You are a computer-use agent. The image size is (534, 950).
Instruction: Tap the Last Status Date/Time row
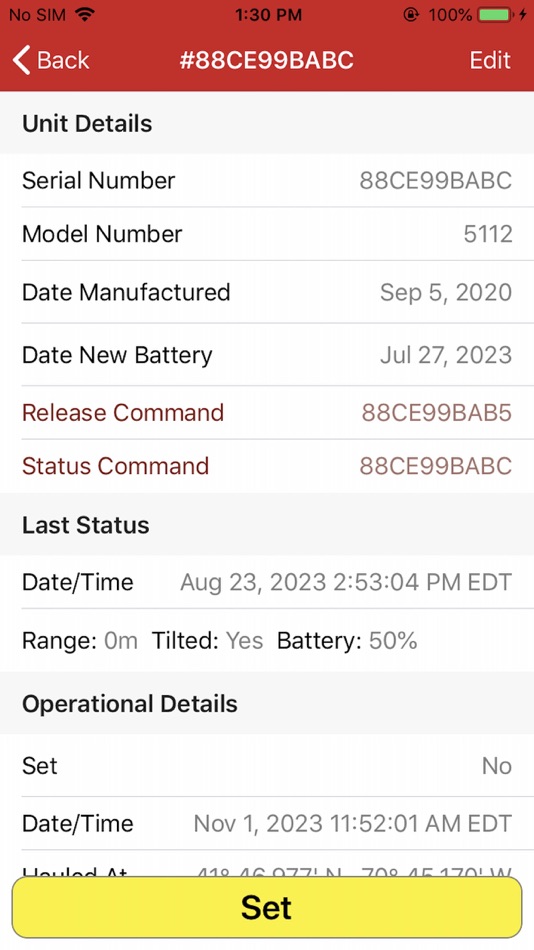point(267,582)
